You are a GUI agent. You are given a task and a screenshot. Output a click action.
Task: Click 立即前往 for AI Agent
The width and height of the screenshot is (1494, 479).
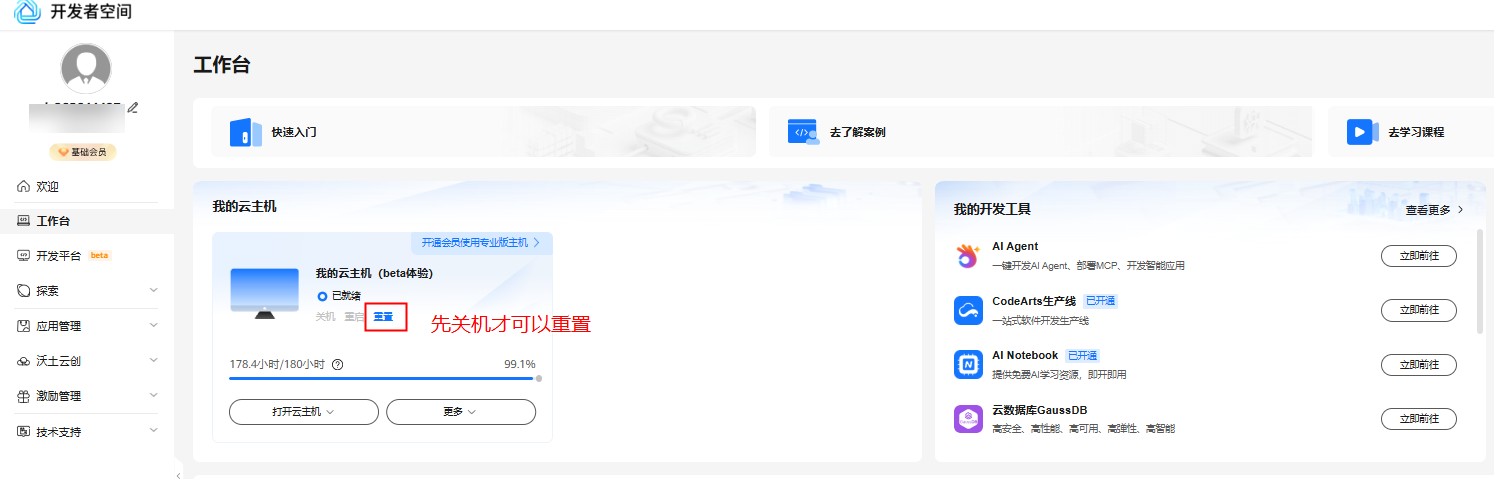1419,256
